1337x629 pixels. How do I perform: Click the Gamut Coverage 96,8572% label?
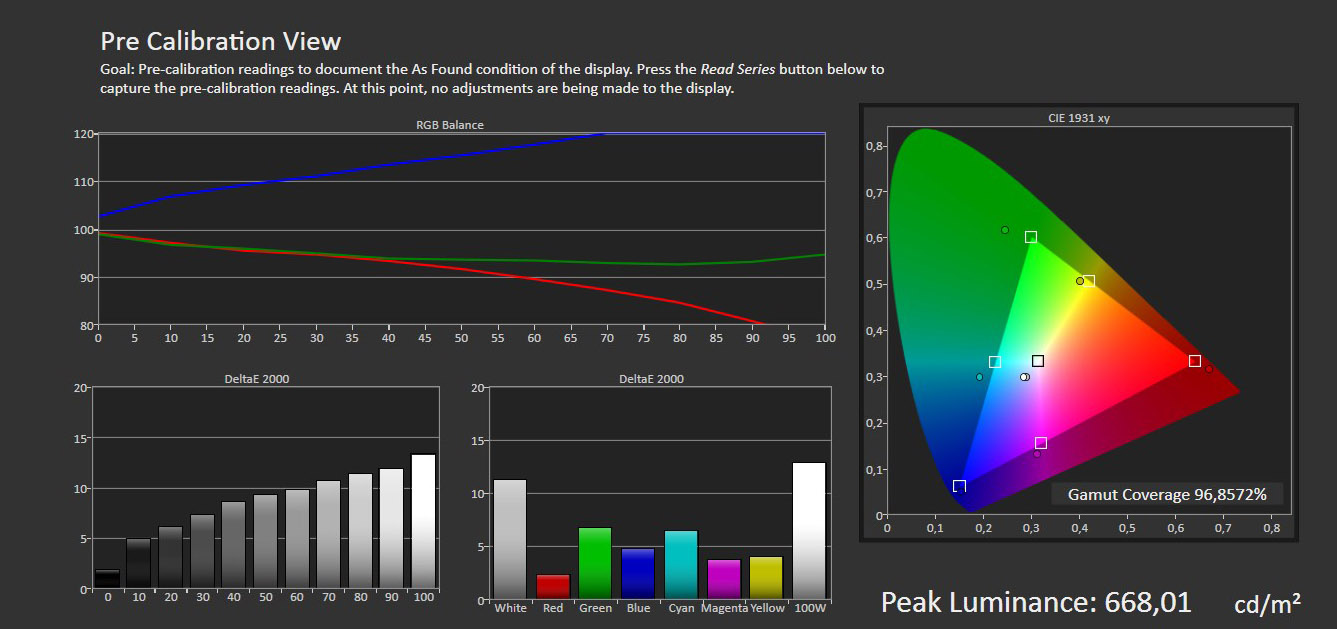[1167, 494]
